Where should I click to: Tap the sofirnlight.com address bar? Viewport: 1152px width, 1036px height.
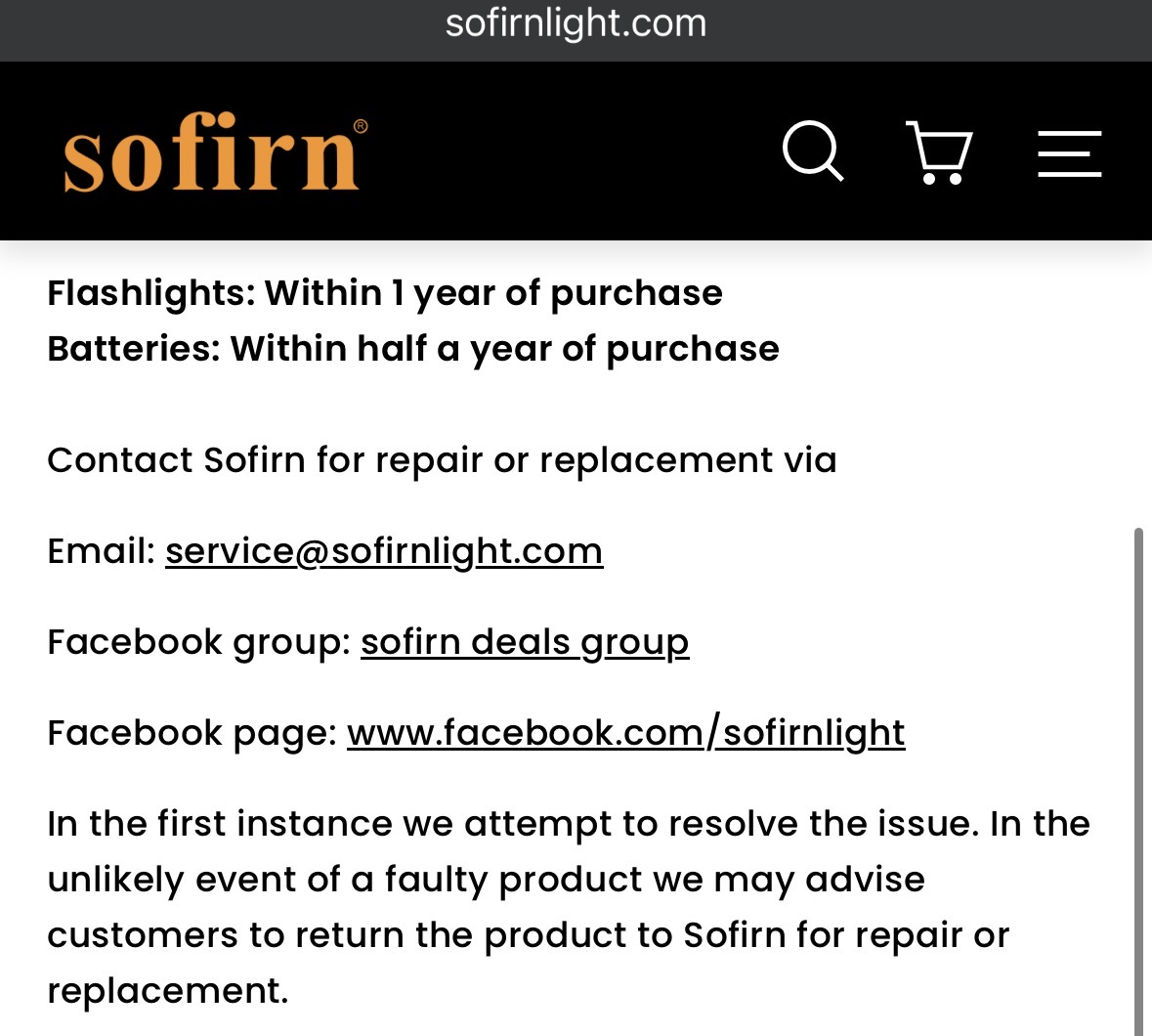click(576, 22)
